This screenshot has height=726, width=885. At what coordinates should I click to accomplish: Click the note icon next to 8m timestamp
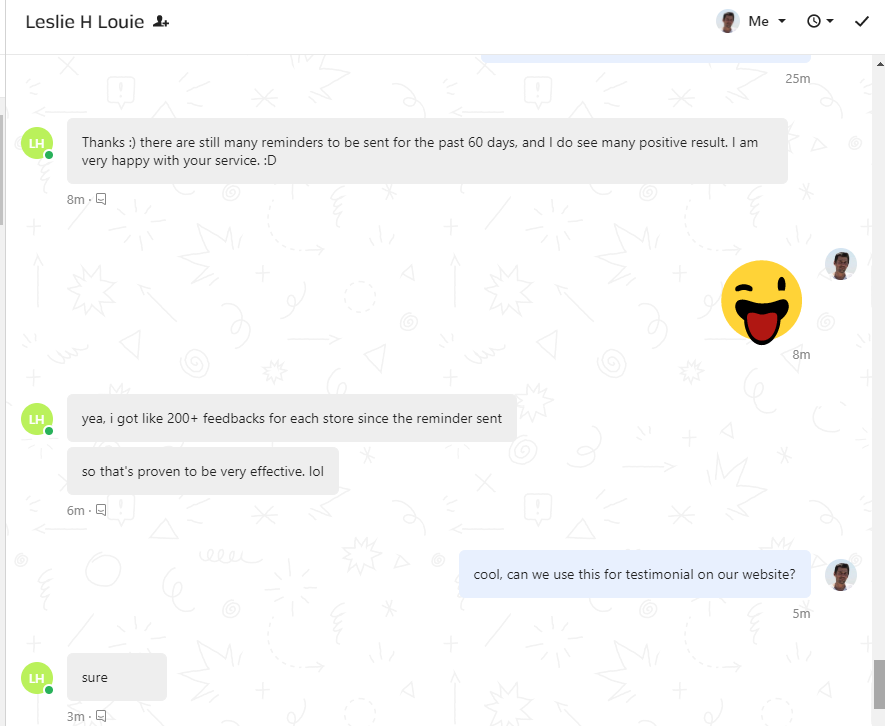pos(101,199)
